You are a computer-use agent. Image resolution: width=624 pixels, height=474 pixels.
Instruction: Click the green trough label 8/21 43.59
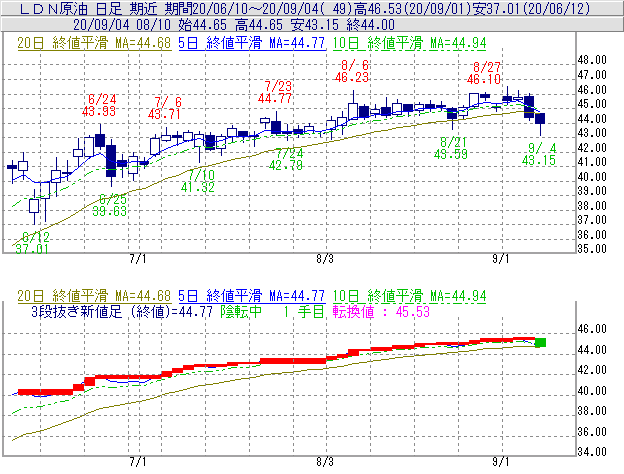451,148
